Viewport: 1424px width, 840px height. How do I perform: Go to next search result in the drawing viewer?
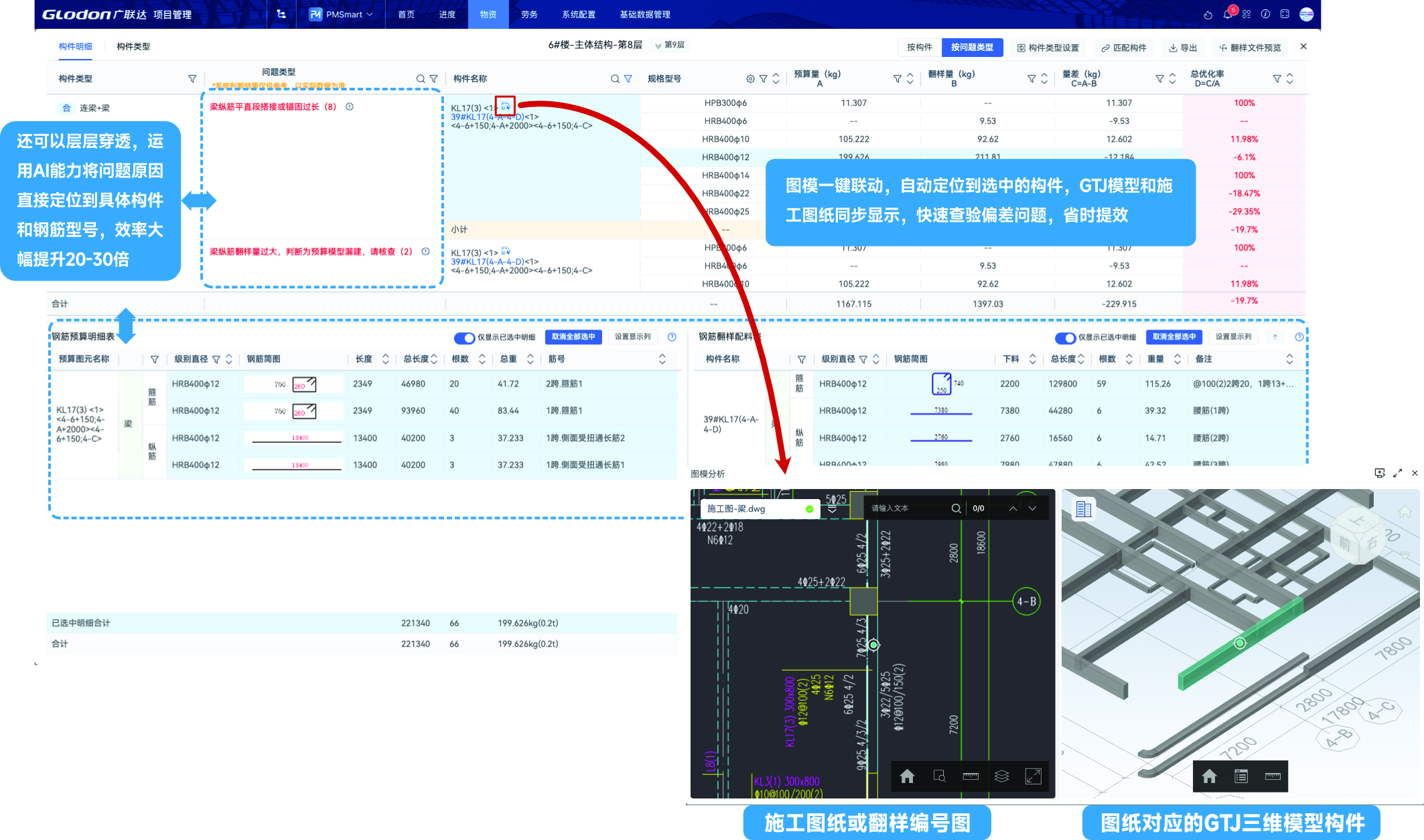pyautogui.click(x=1032, y=508)
